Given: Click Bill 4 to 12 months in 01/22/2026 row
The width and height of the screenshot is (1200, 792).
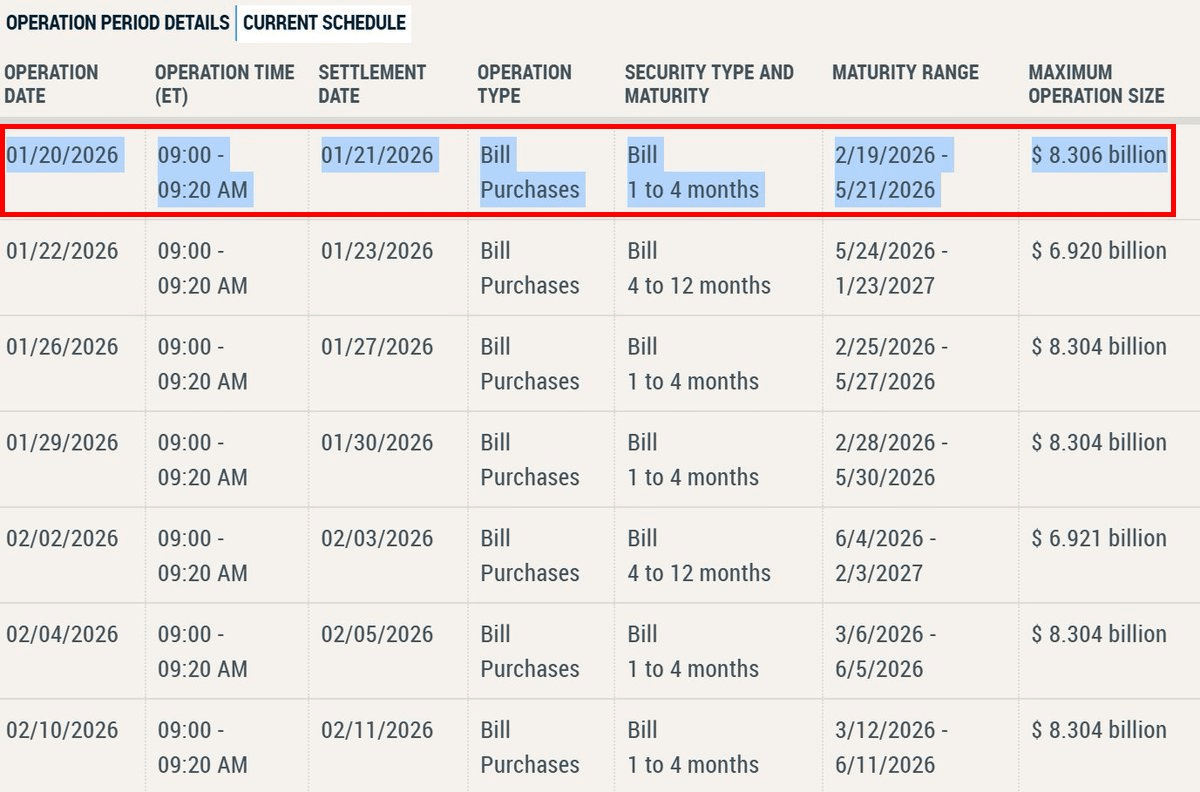Looking at the screenshot, I should click(x=699, y=268).
